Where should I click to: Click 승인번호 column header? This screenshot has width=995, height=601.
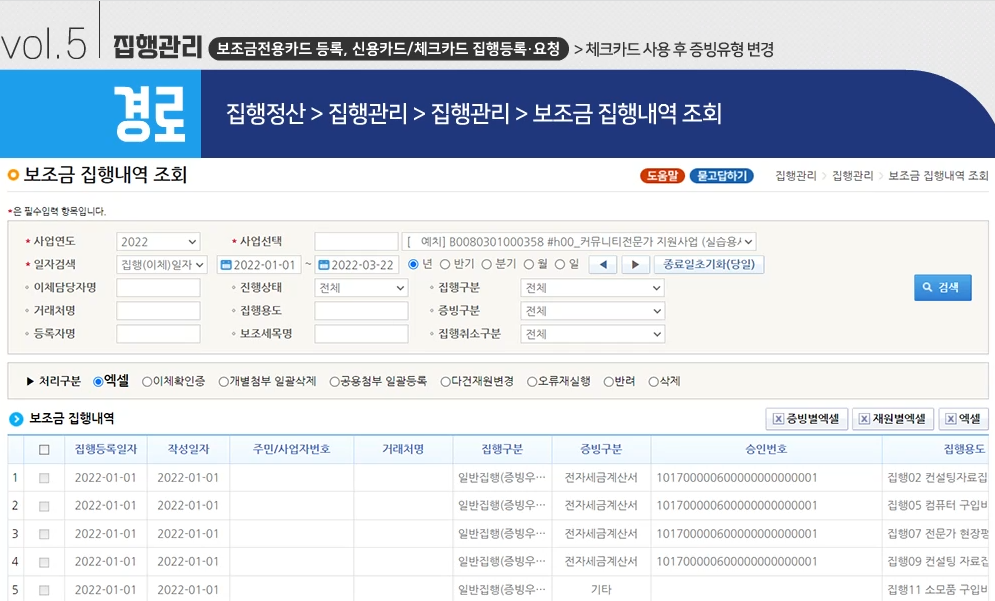[x=766, y=449]
